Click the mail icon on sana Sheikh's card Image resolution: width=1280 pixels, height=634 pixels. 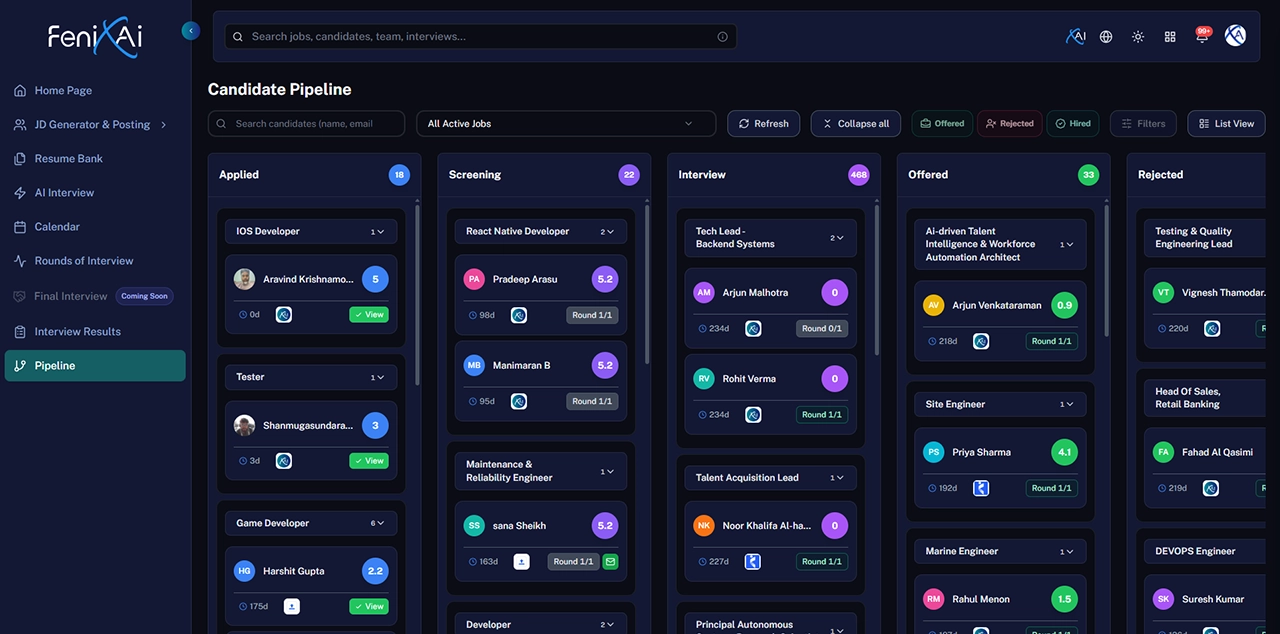610,562
